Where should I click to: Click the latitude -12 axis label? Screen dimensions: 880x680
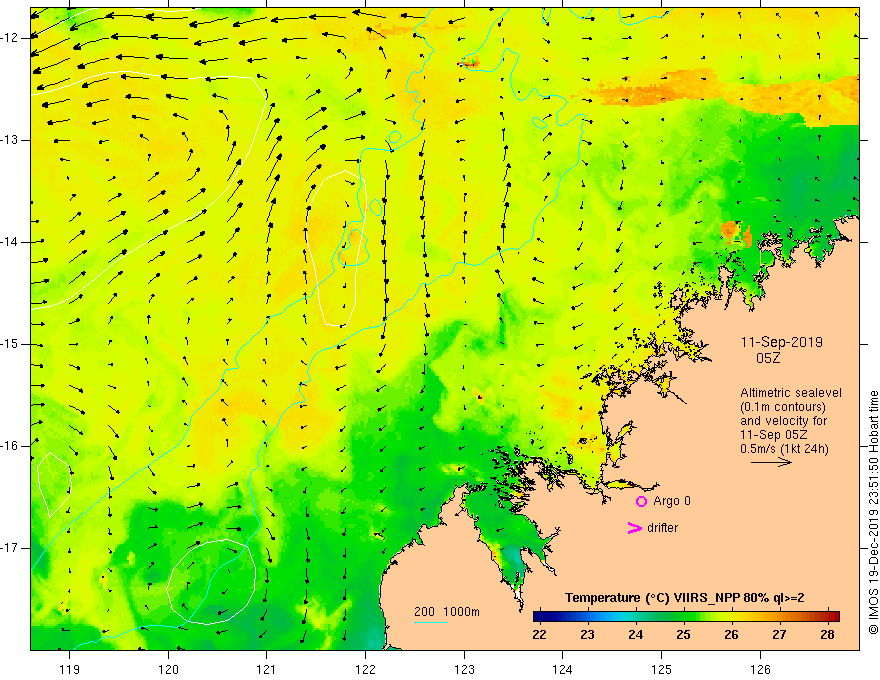(11, 38)
